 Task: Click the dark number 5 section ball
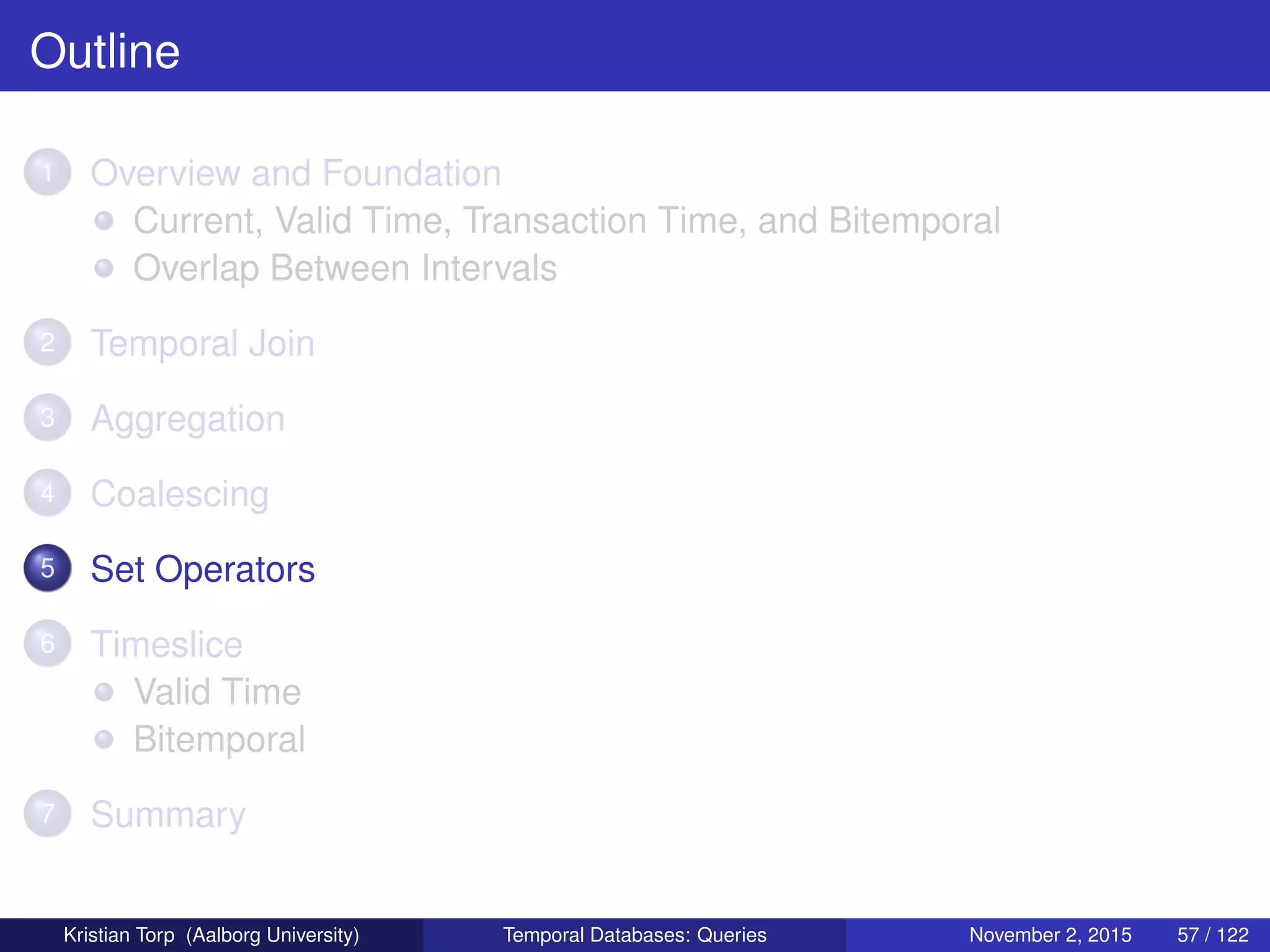47,568
